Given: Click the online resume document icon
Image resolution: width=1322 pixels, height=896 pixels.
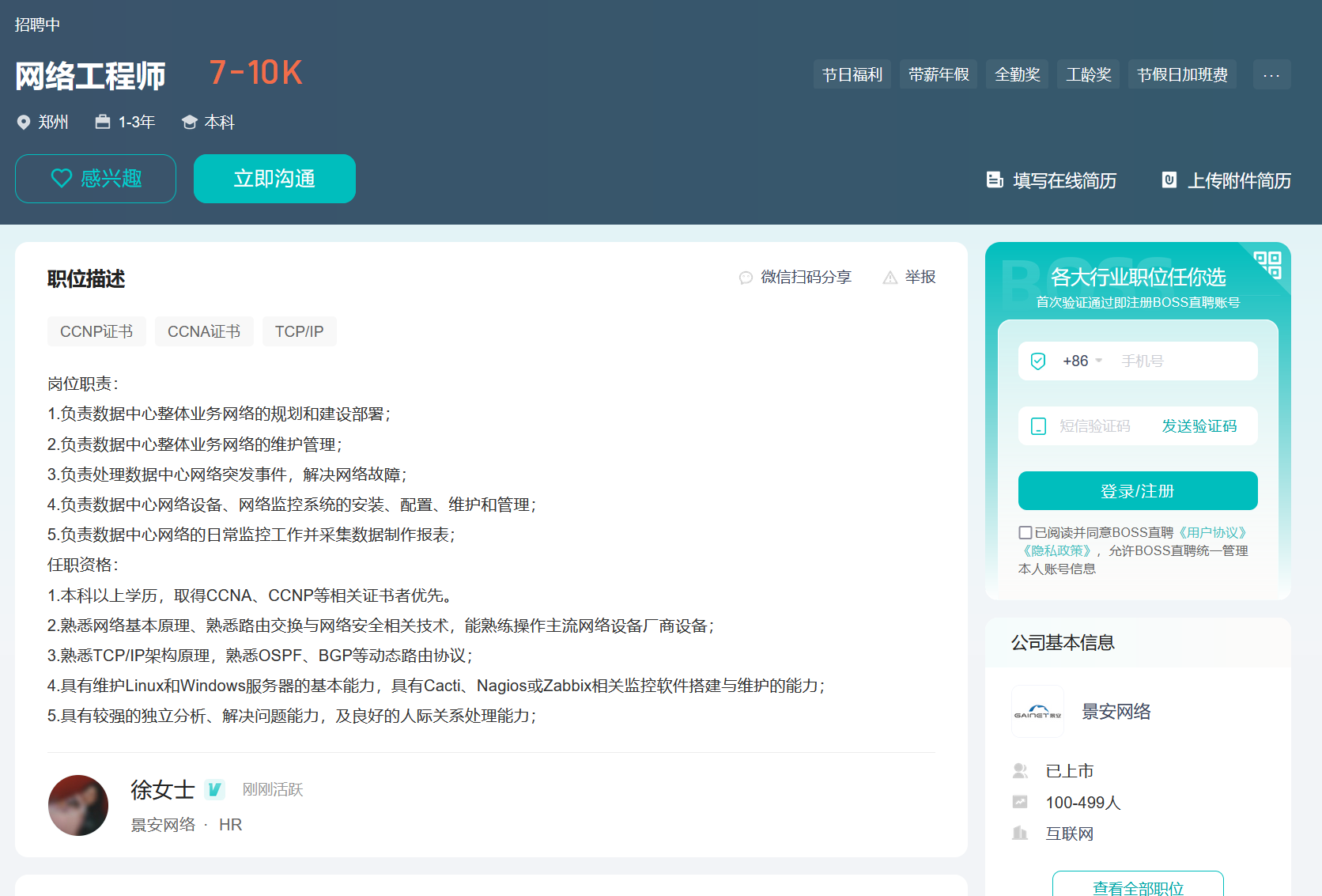Looking at the screenshot, I should [x=995, y=180].
